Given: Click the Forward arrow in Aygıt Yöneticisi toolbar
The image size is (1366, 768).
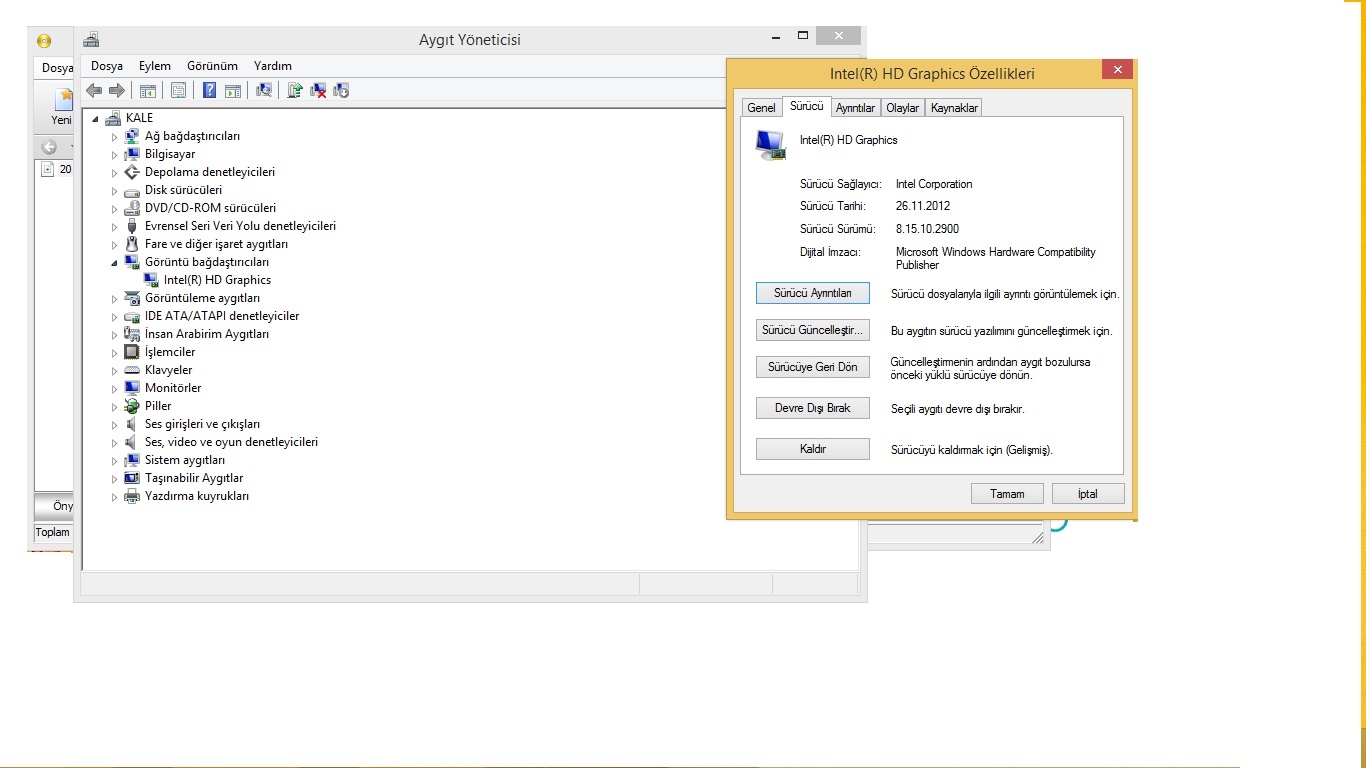Looking at the screenshot, I should [x=117, y=91].
